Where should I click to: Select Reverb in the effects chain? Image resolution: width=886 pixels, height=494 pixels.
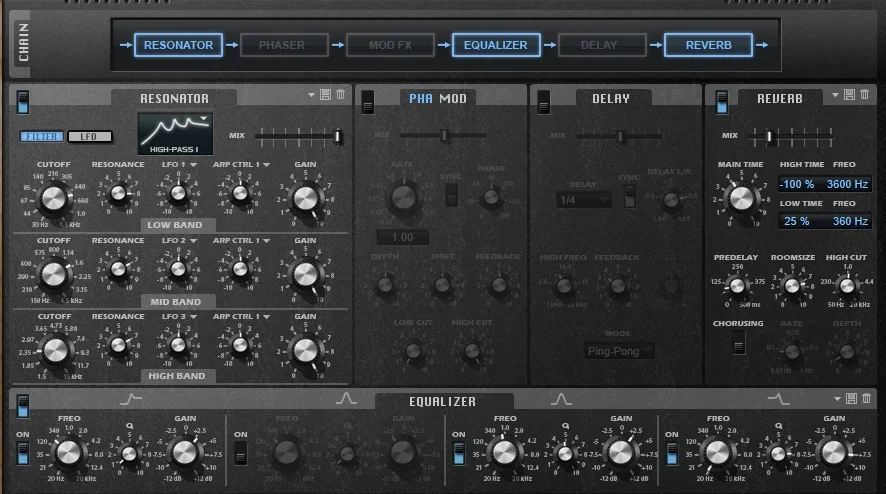(x=709, y=45)
